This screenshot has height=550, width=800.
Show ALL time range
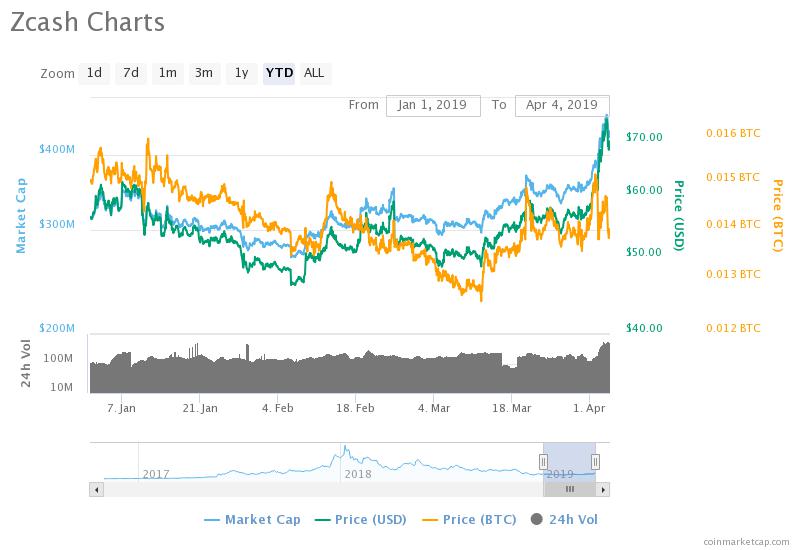coord(315,73)
